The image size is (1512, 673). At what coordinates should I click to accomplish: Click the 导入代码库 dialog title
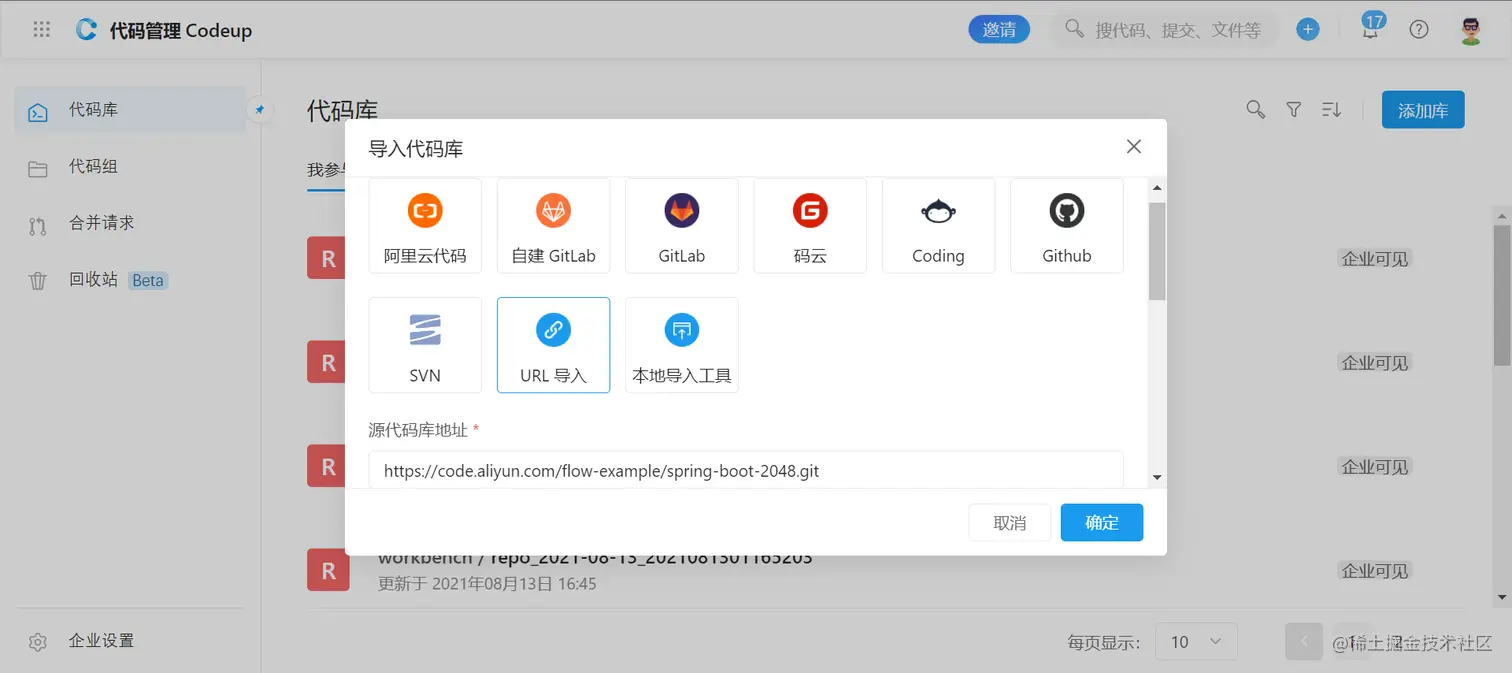coord(416,149)
